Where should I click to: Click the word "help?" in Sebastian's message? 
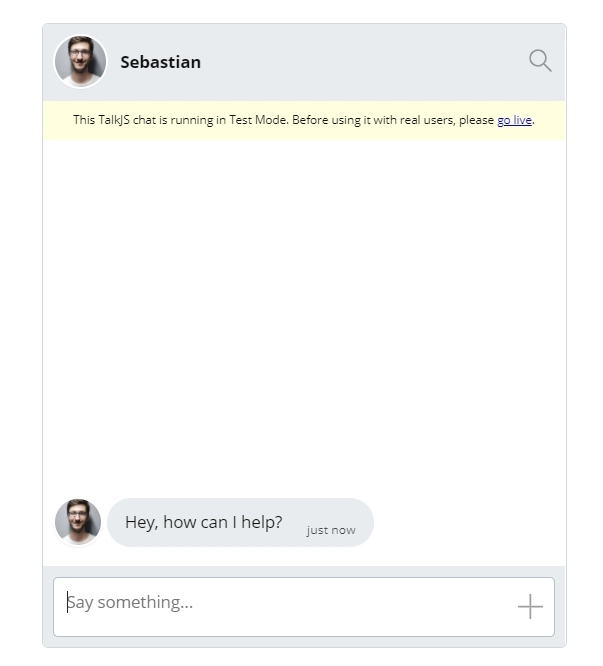pos(262,522)
